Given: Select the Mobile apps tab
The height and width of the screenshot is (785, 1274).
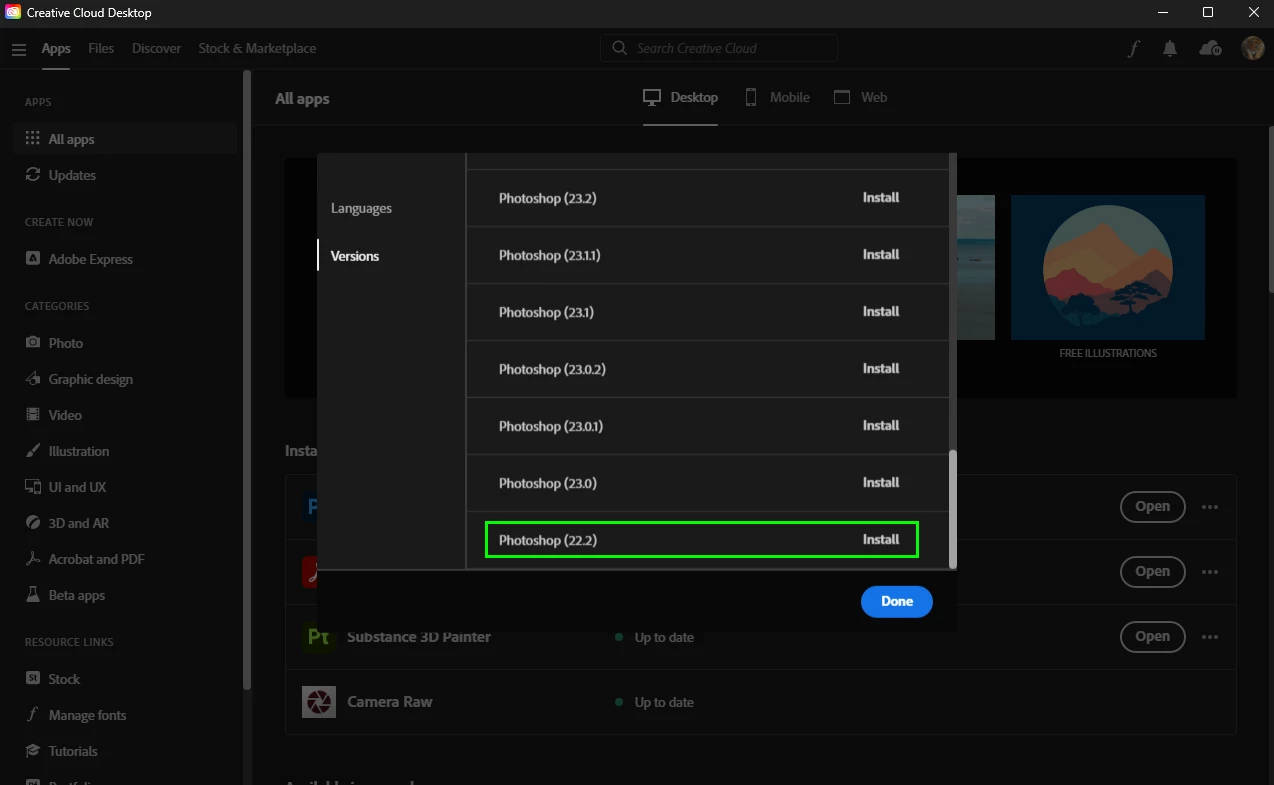Looking at the screenshot, I should (777, 97).
